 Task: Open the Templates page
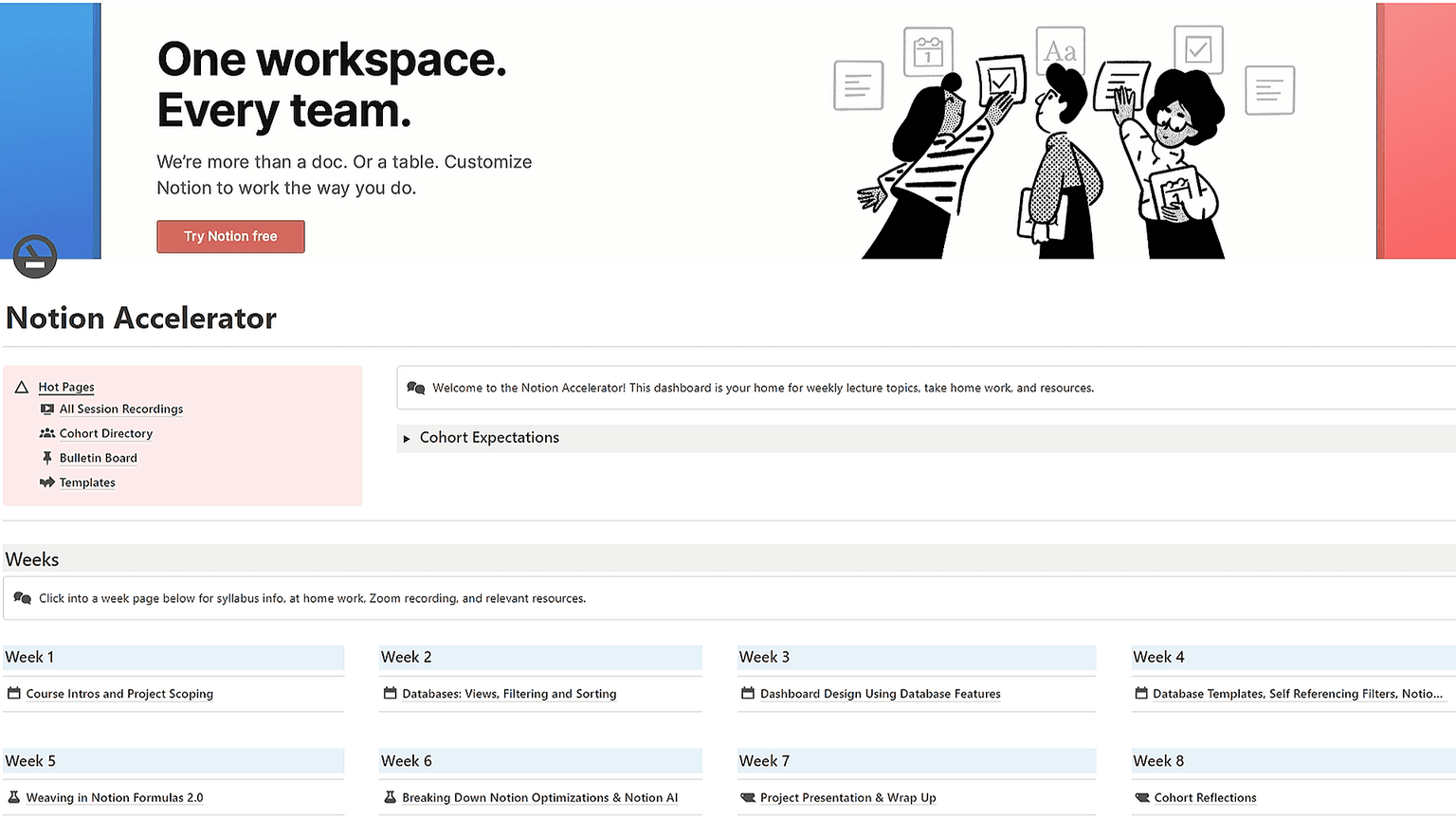tap(87, 482)
